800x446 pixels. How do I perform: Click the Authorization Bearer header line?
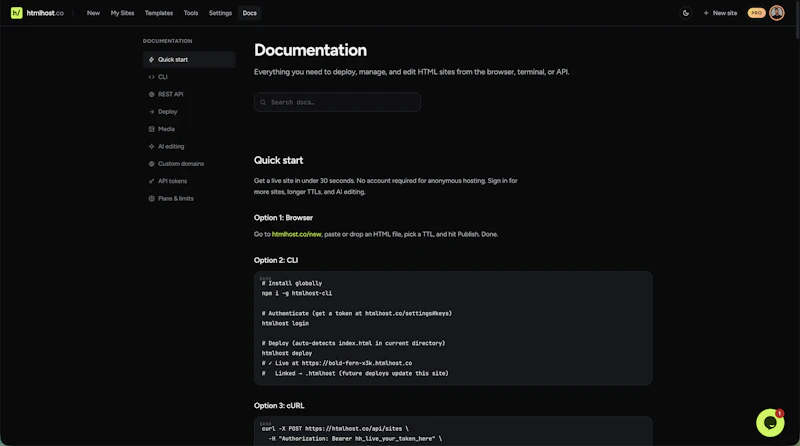click(x=355, y=439)
